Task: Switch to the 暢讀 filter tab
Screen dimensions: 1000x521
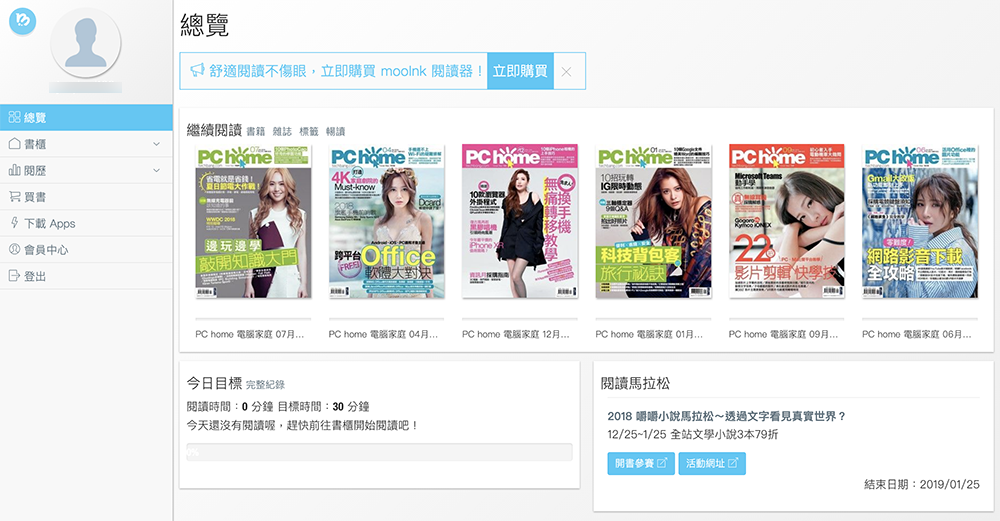Action: tap(335, 131)
